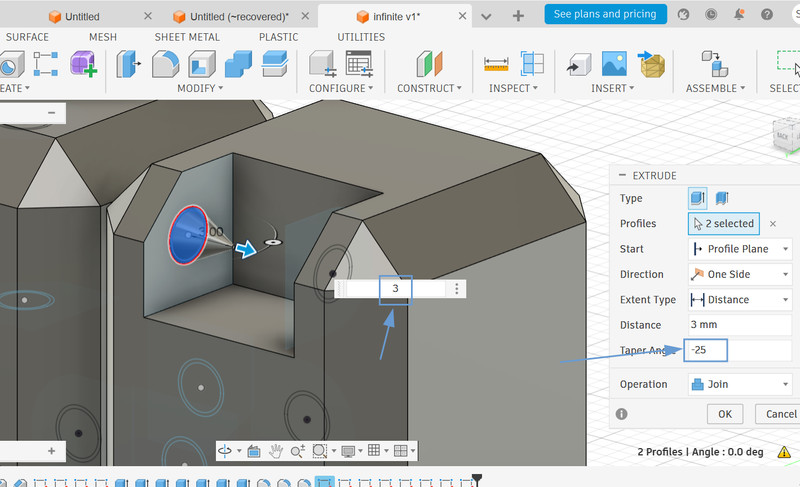
Task: Click the Zoom magnifier tool
Action: [x=298, y=452]
